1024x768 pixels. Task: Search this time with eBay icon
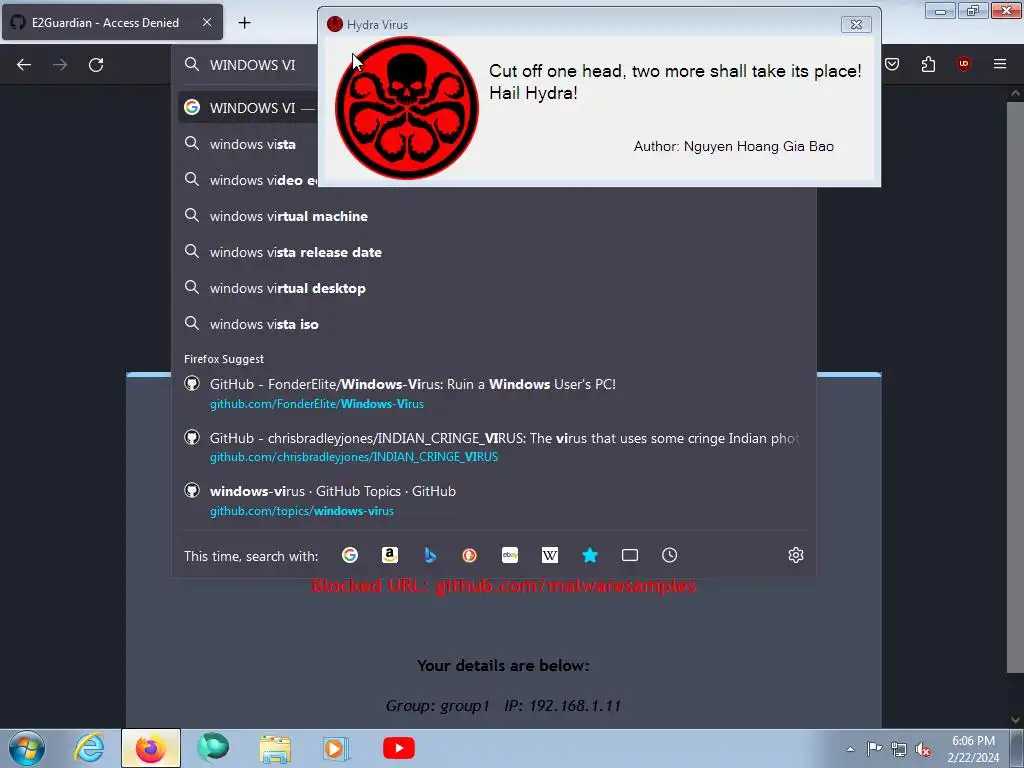510,555
